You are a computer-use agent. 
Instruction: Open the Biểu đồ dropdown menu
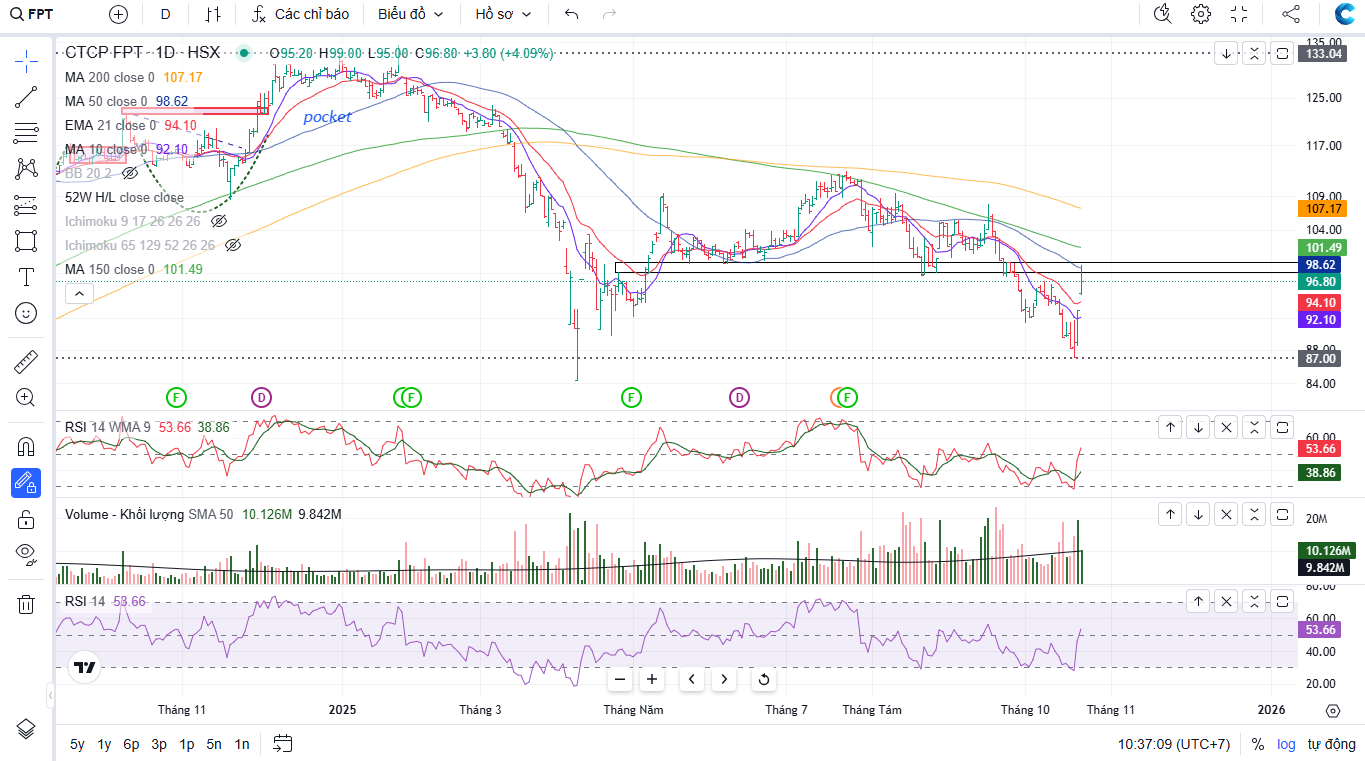coord(410,14)
